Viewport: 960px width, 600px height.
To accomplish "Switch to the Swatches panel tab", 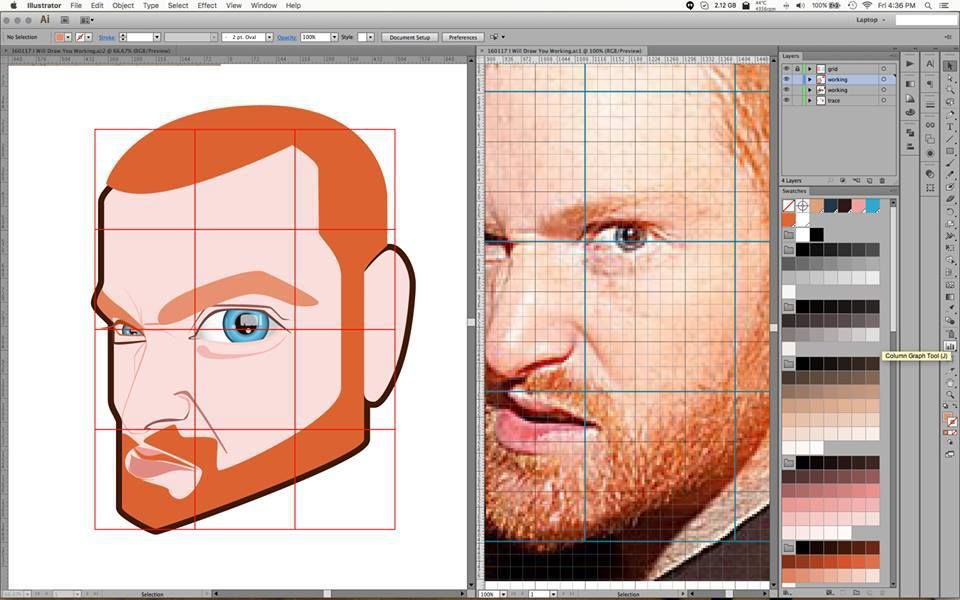I will pyautogui.click(x=794, y=191).
